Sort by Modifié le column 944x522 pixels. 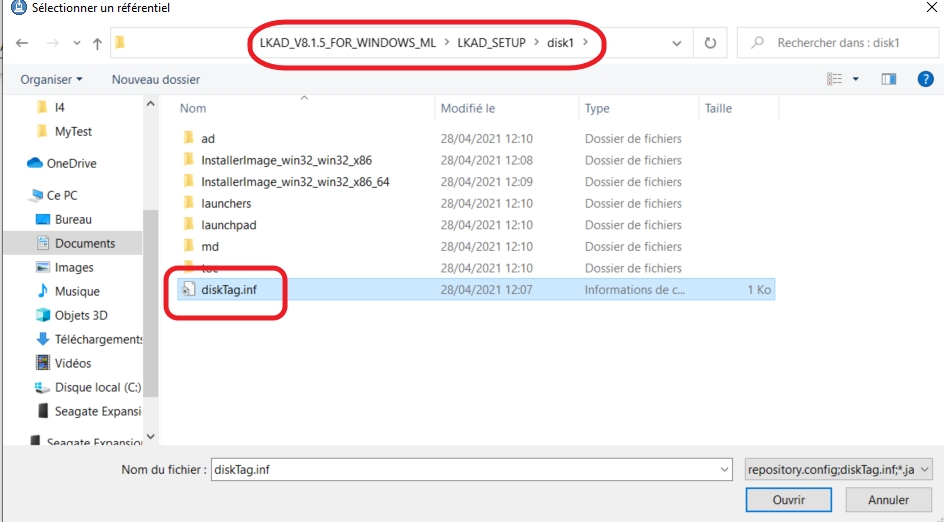coord(468,108)
